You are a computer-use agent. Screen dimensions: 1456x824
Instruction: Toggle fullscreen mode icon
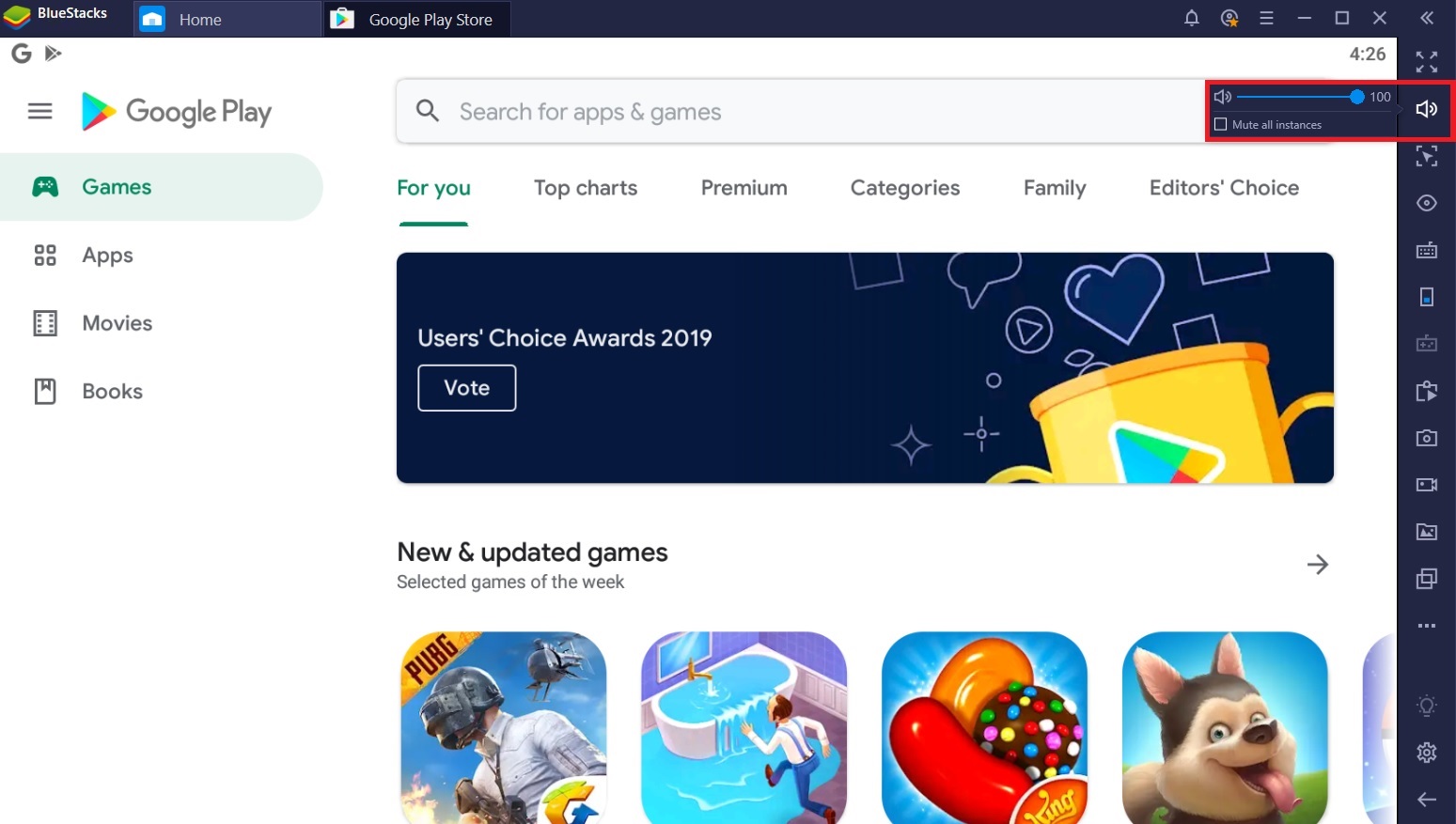tap(1426, 62)
